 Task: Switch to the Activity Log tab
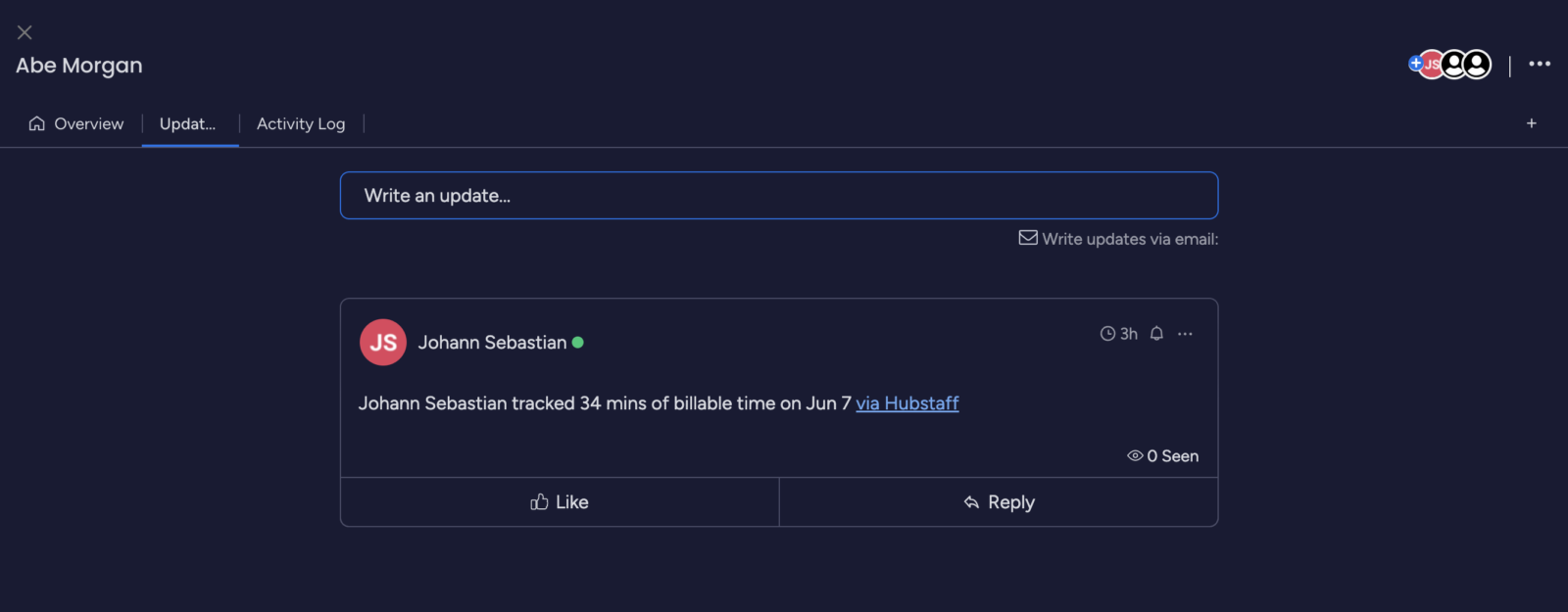tap(301, 123)
